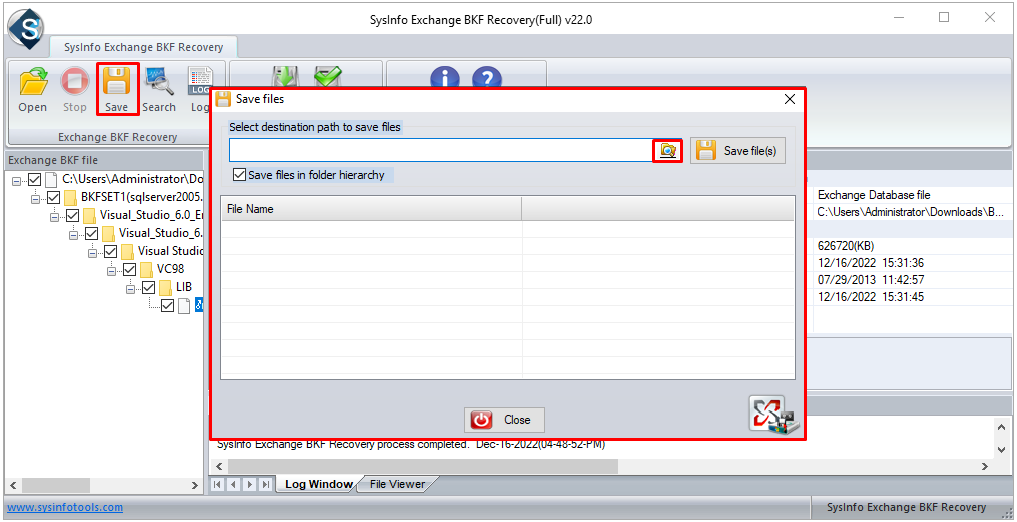Click the tree panel scroll left arrow
The image size is (1017, 522).
click(12, 485)
